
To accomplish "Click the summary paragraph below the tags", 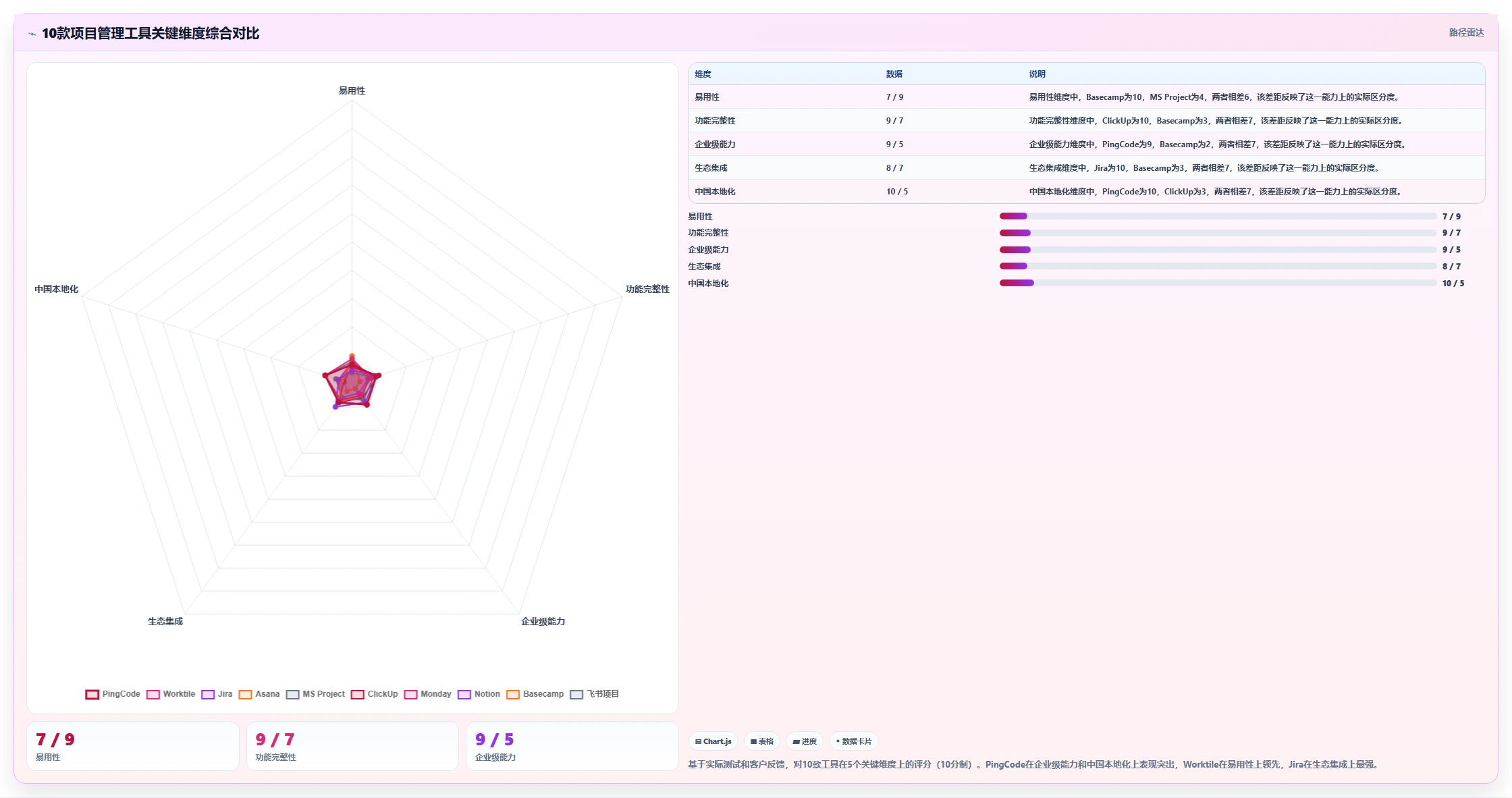I will coord(1035,764).
